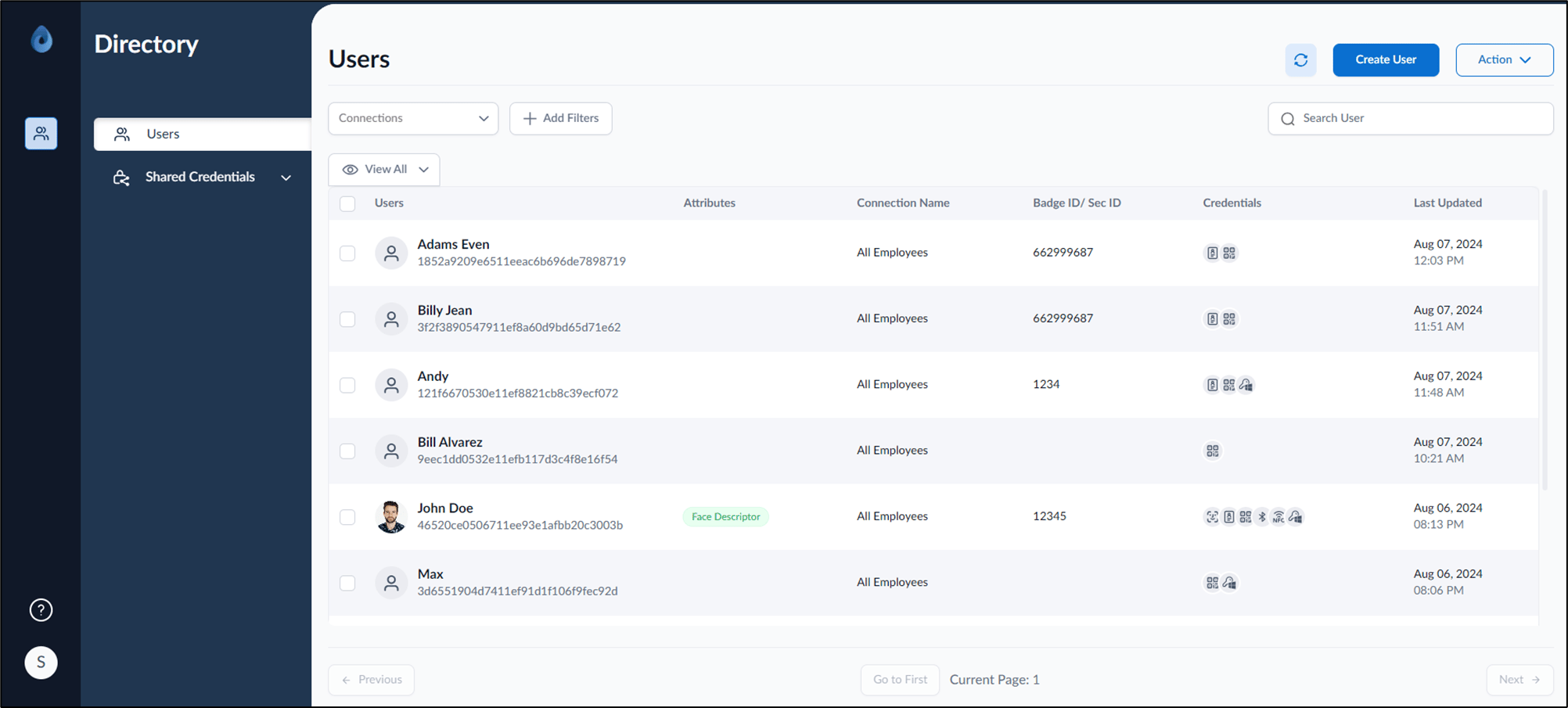1568x708 pixels.
Task: Click Andy's Windows key credential icon
Action: (1246, 385)
